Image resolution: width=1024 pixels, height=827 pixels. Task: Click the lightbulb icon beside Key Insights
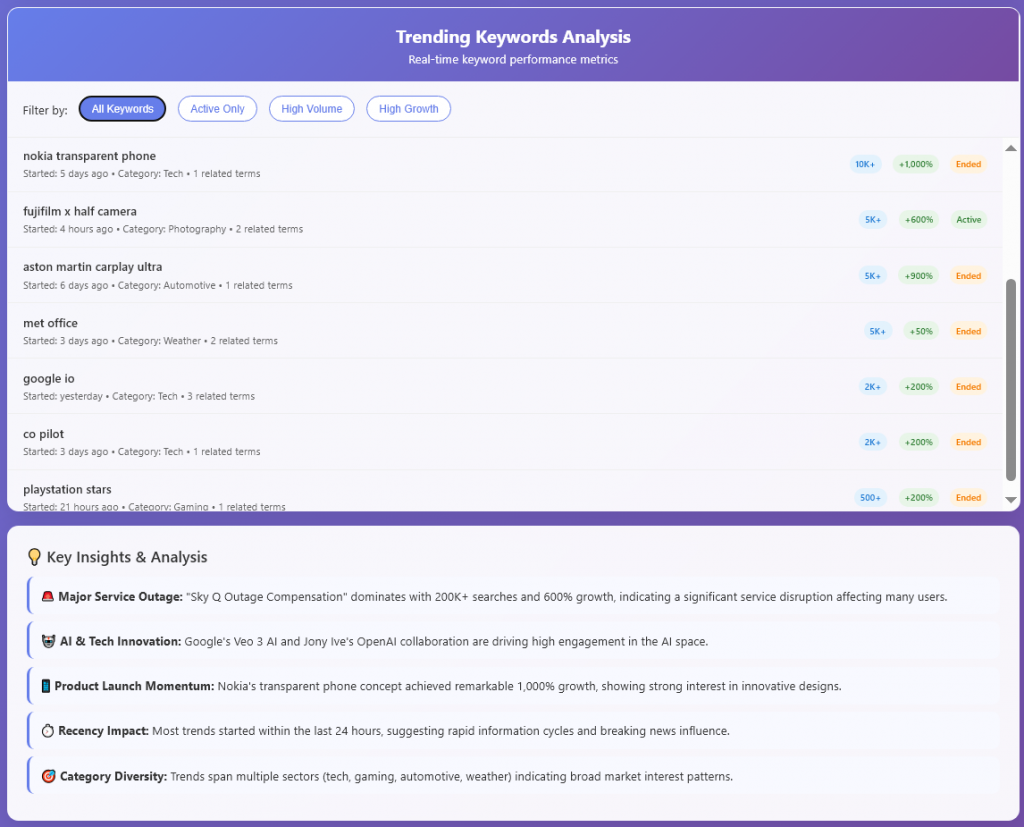point(34,557)
